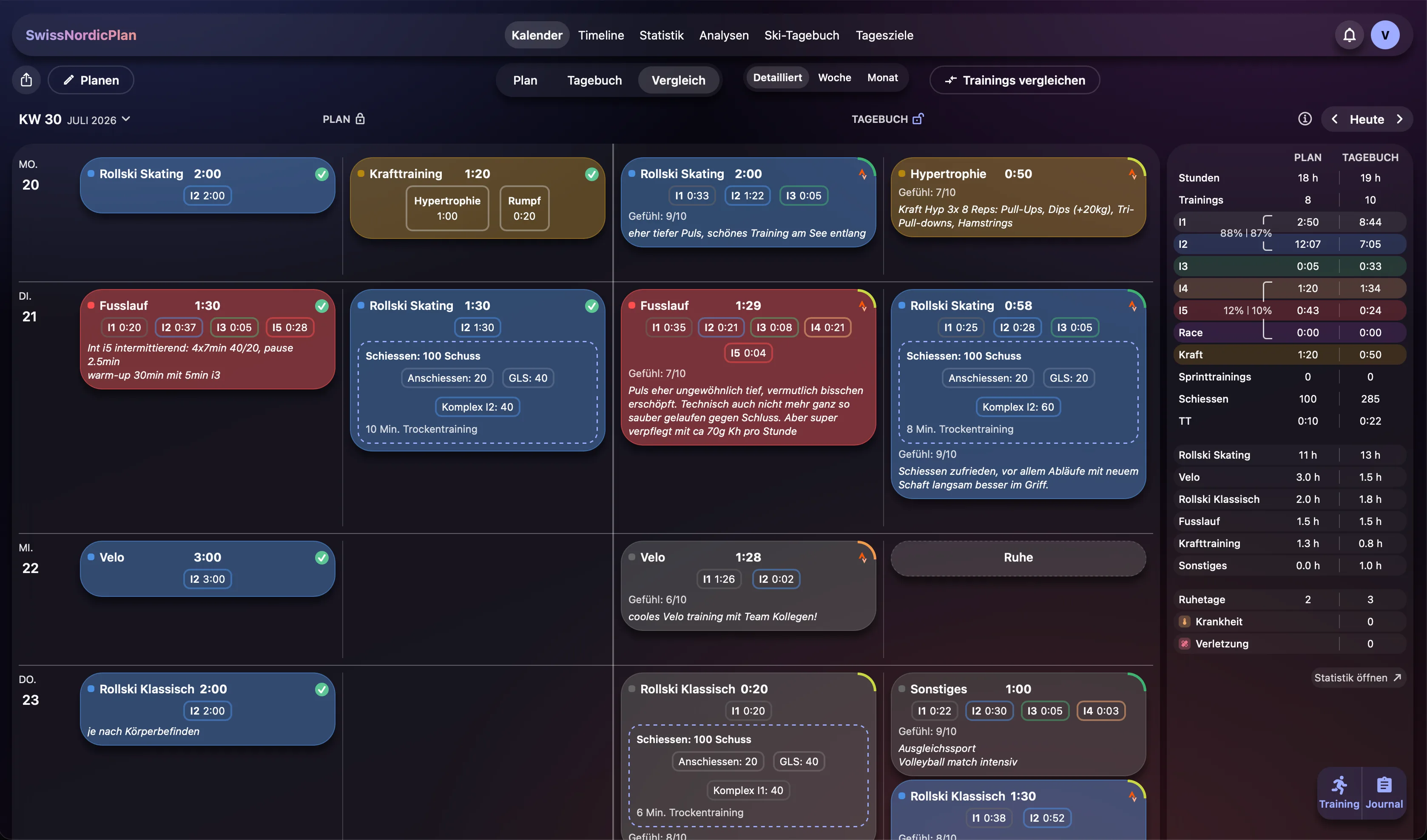Toggle done checkmark on Velo 3:00
Image resolution: width=1427 pixels, height=840 pixels.
321,558
